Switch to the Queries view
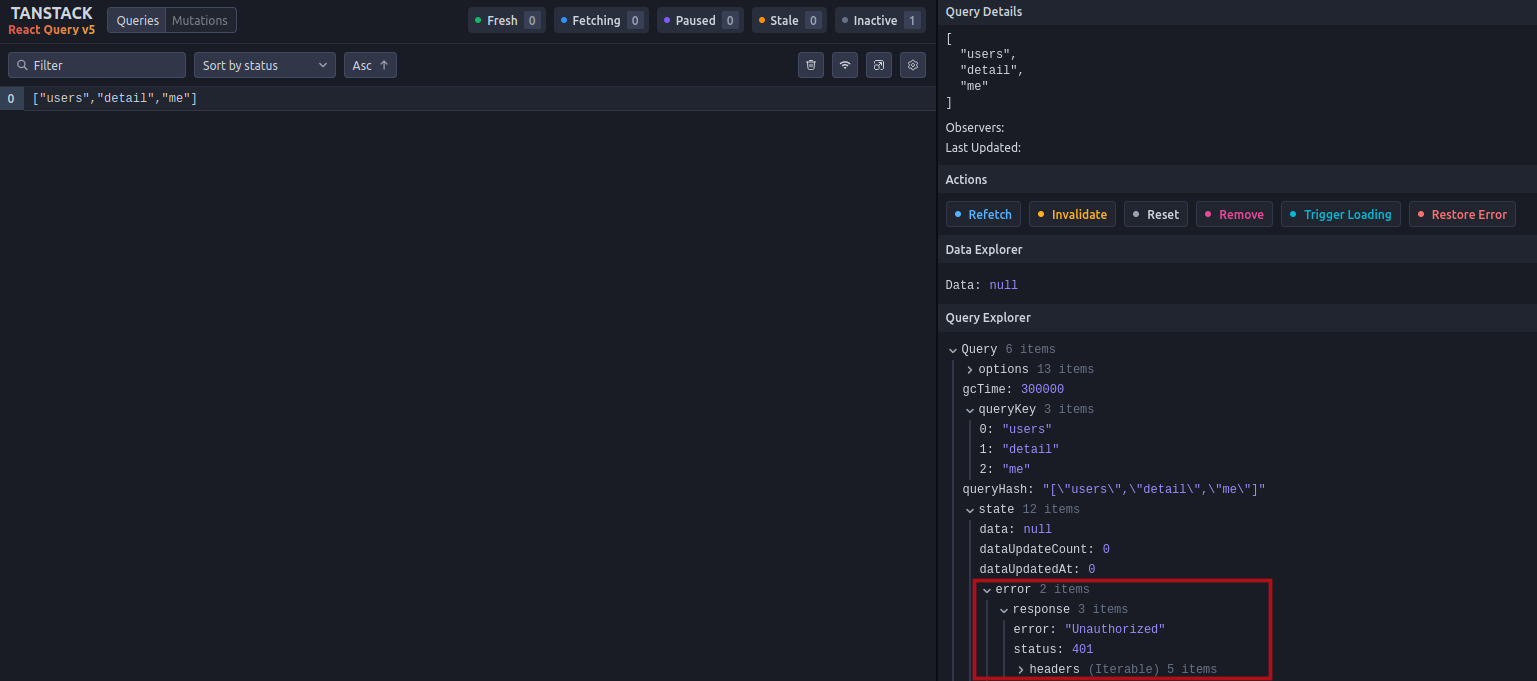The image size is (1537, 681). pyautogui.click(x=137, y=21)
